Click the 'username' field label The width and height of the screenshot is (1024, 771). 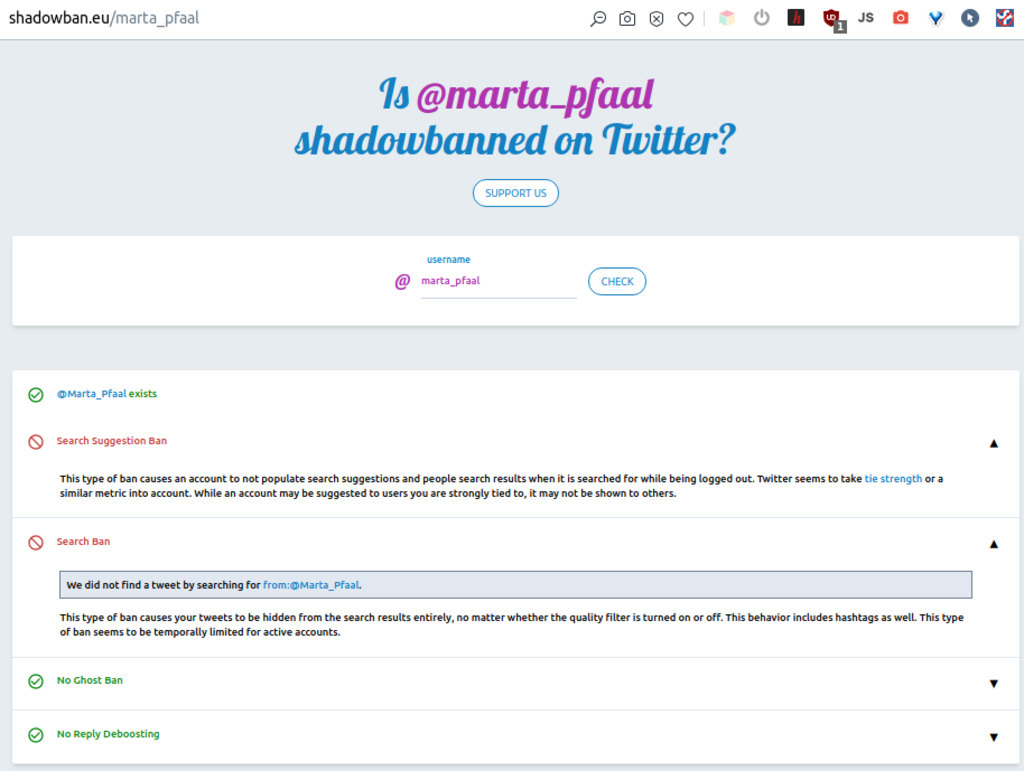coord(449,259)
